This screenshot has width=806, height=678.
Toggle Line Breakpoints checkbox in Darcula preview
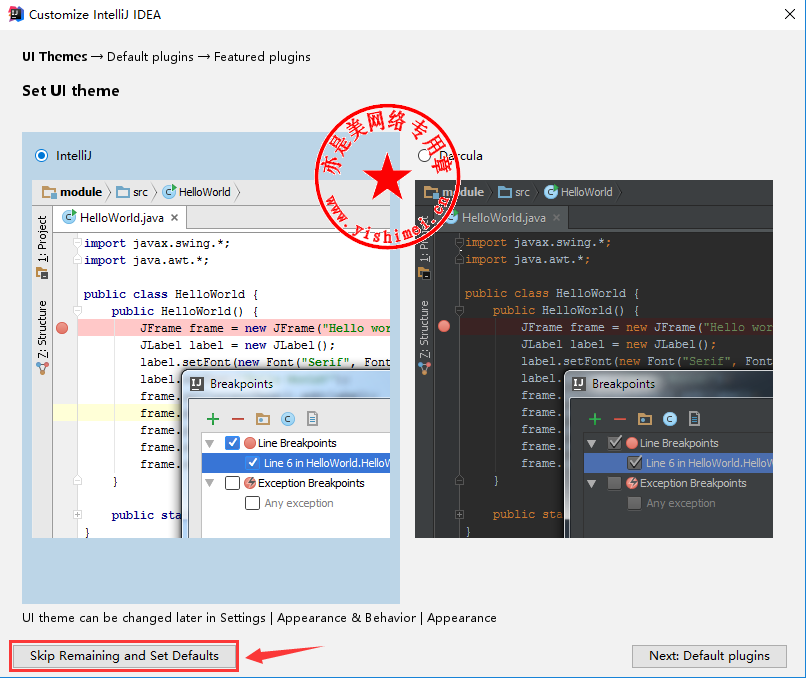click(614, 443)
